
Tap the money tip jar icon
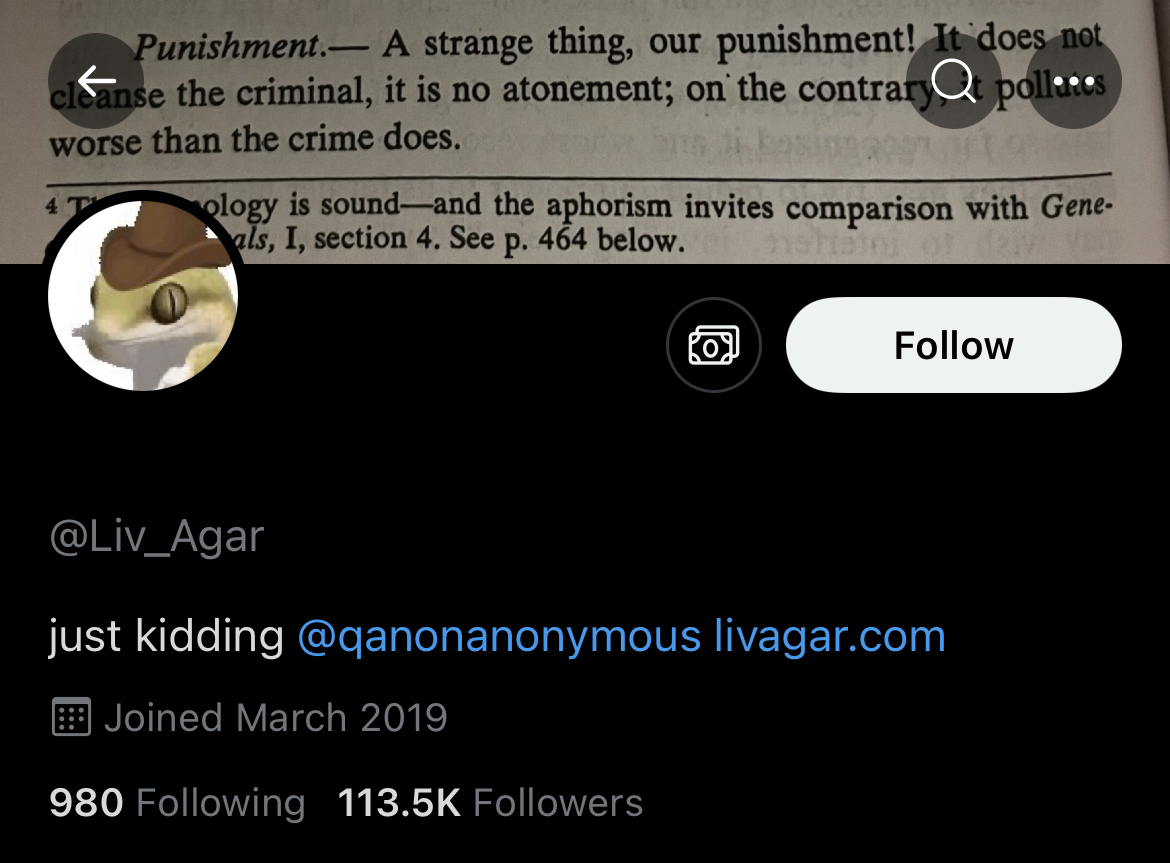coord(714,345)
